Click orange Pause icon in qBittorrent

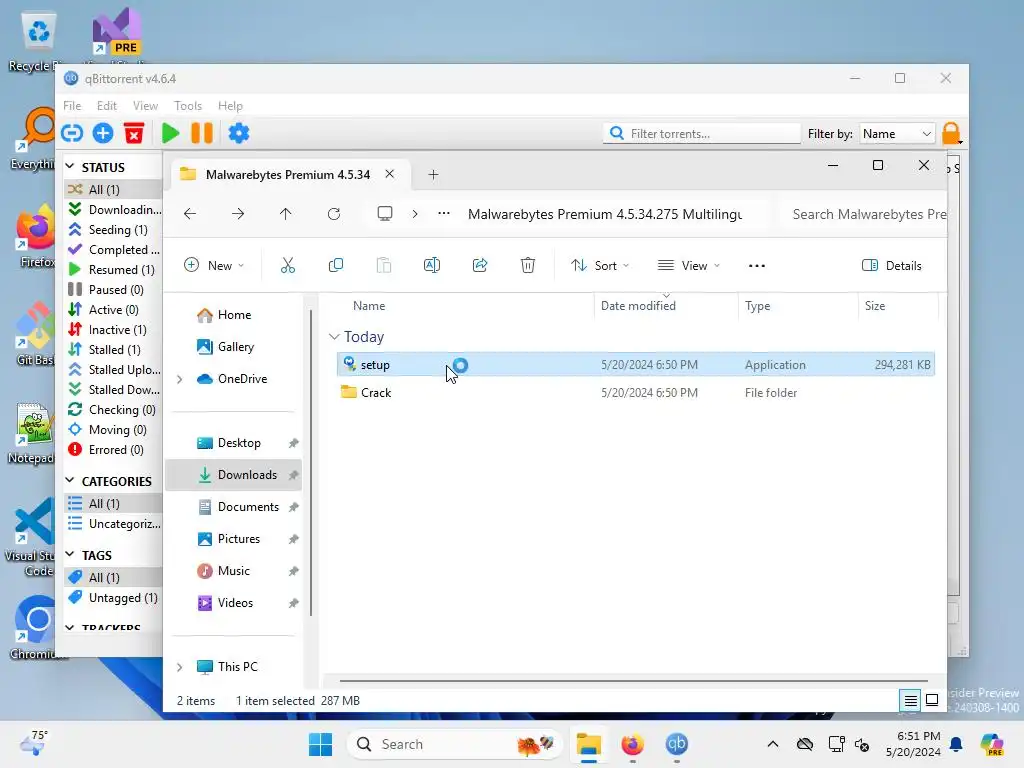click(202, 133)
